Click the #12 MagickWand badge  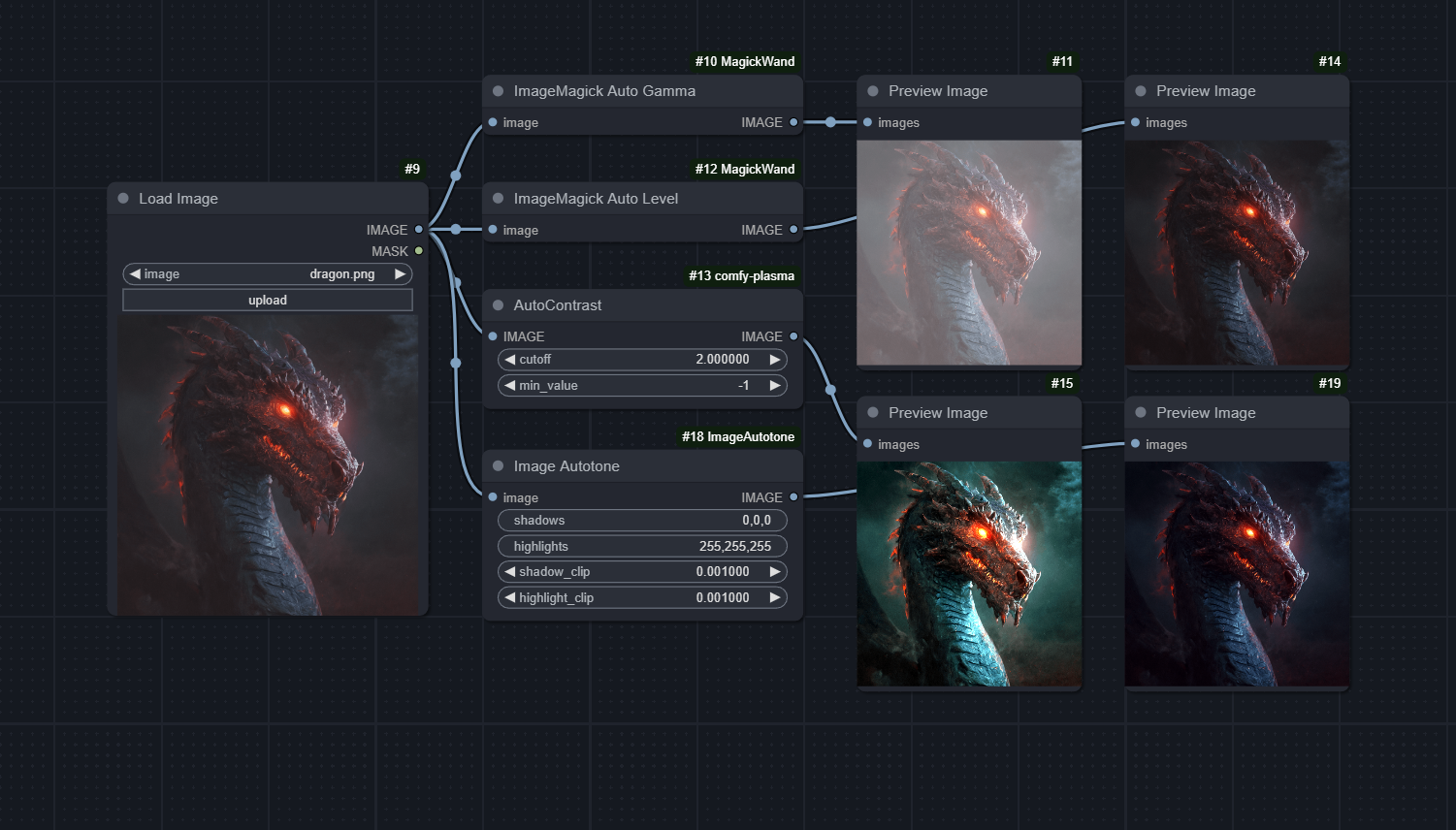tap(745, 169)
